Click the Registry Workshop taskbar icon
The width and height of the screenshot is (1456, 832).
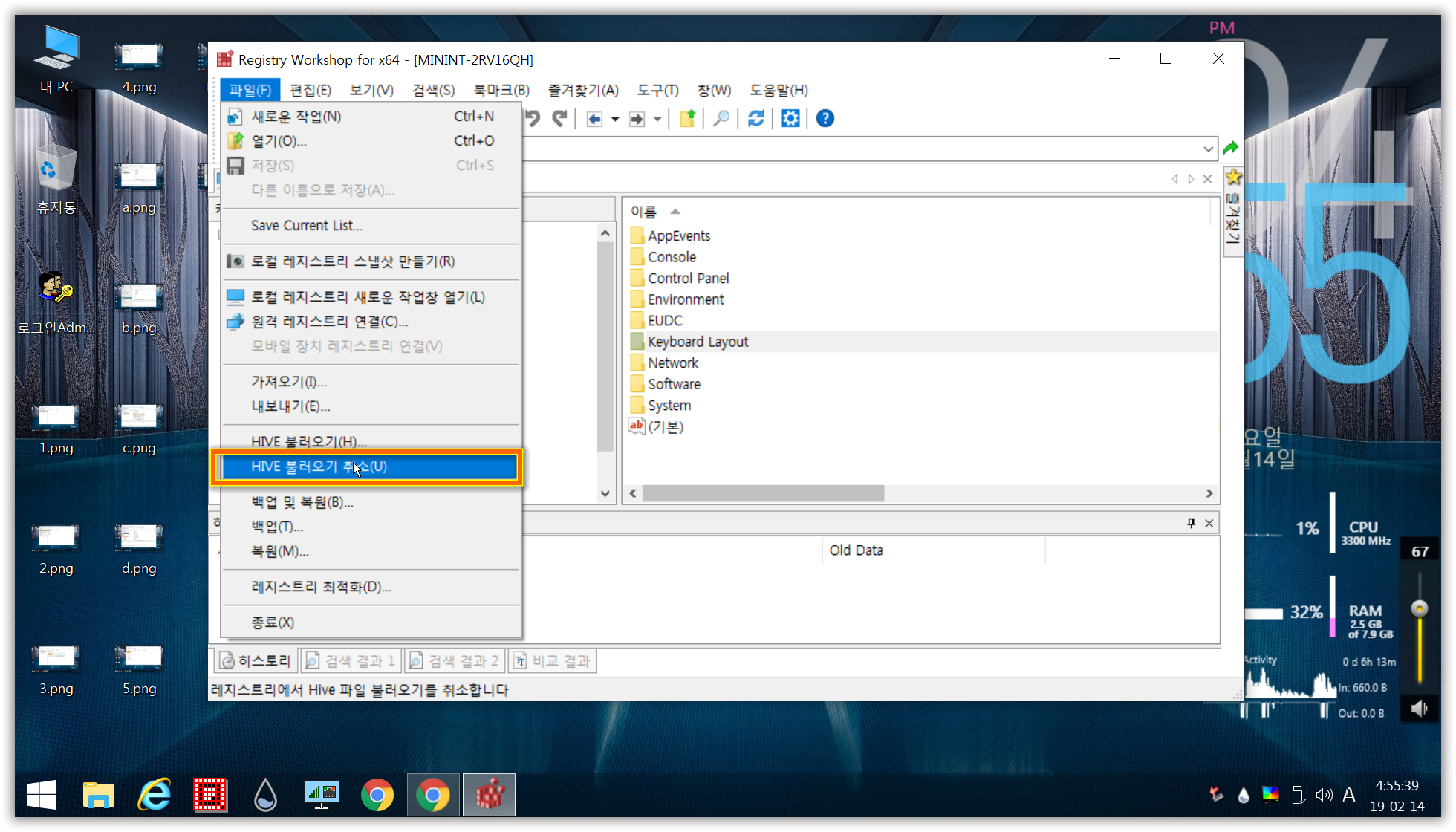(x=490, y=795)
